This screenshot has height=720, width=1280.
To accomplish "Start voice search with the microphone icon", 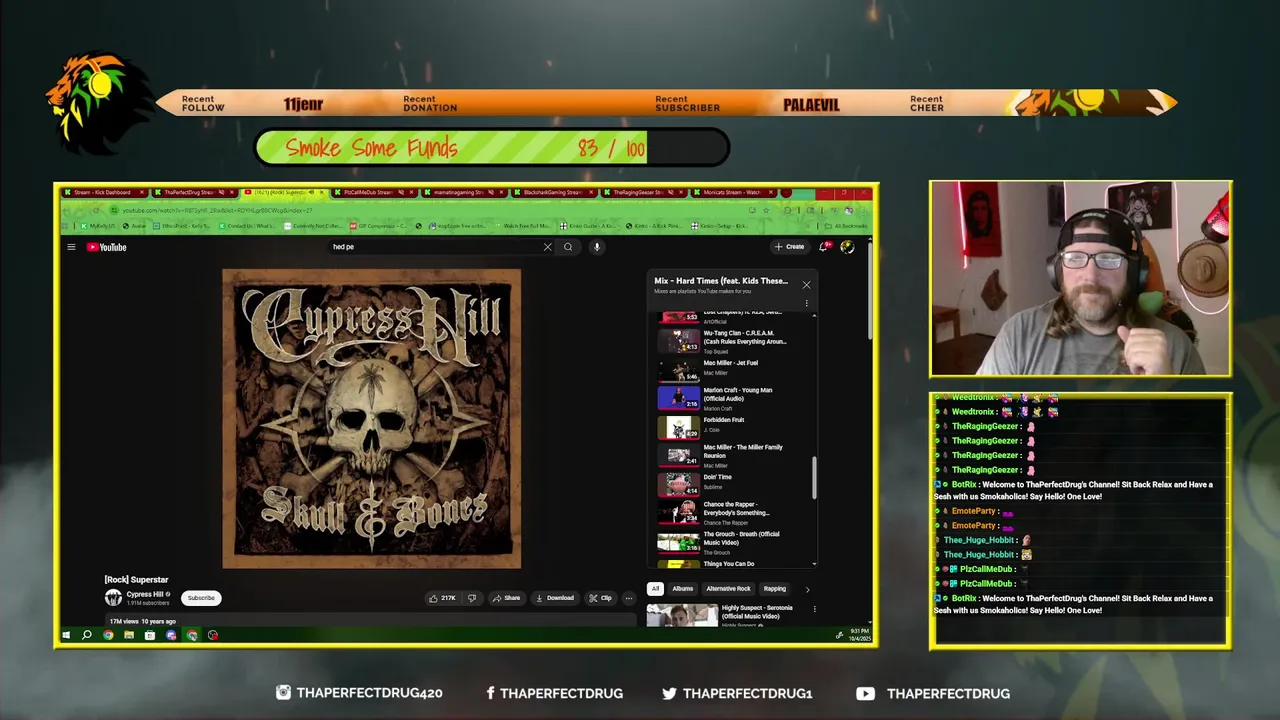I will [596, 247].
